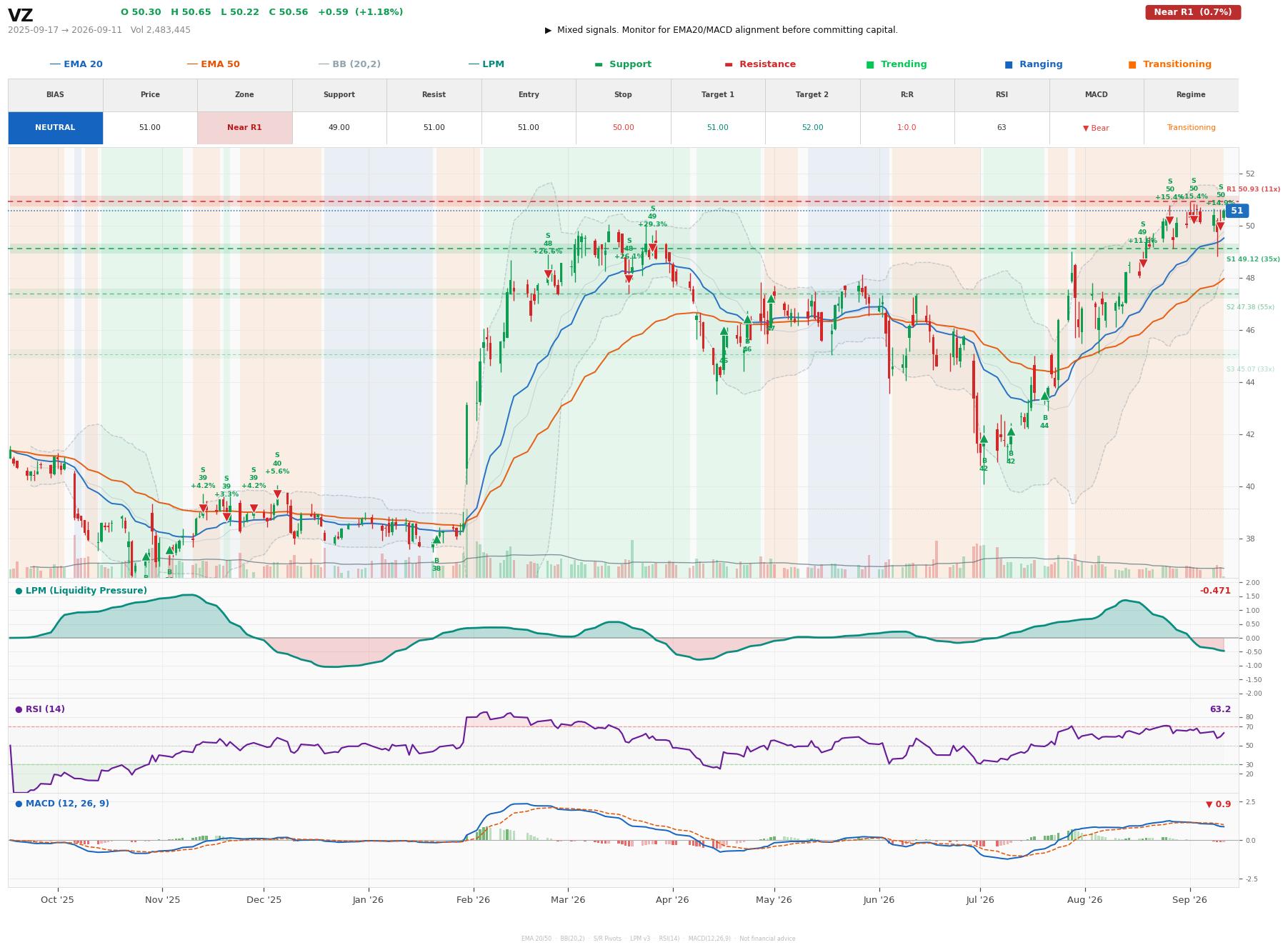Click the Mixed signals advisory text
Image resolution: width=1288 pixels, height=950 pixels.
722,30
